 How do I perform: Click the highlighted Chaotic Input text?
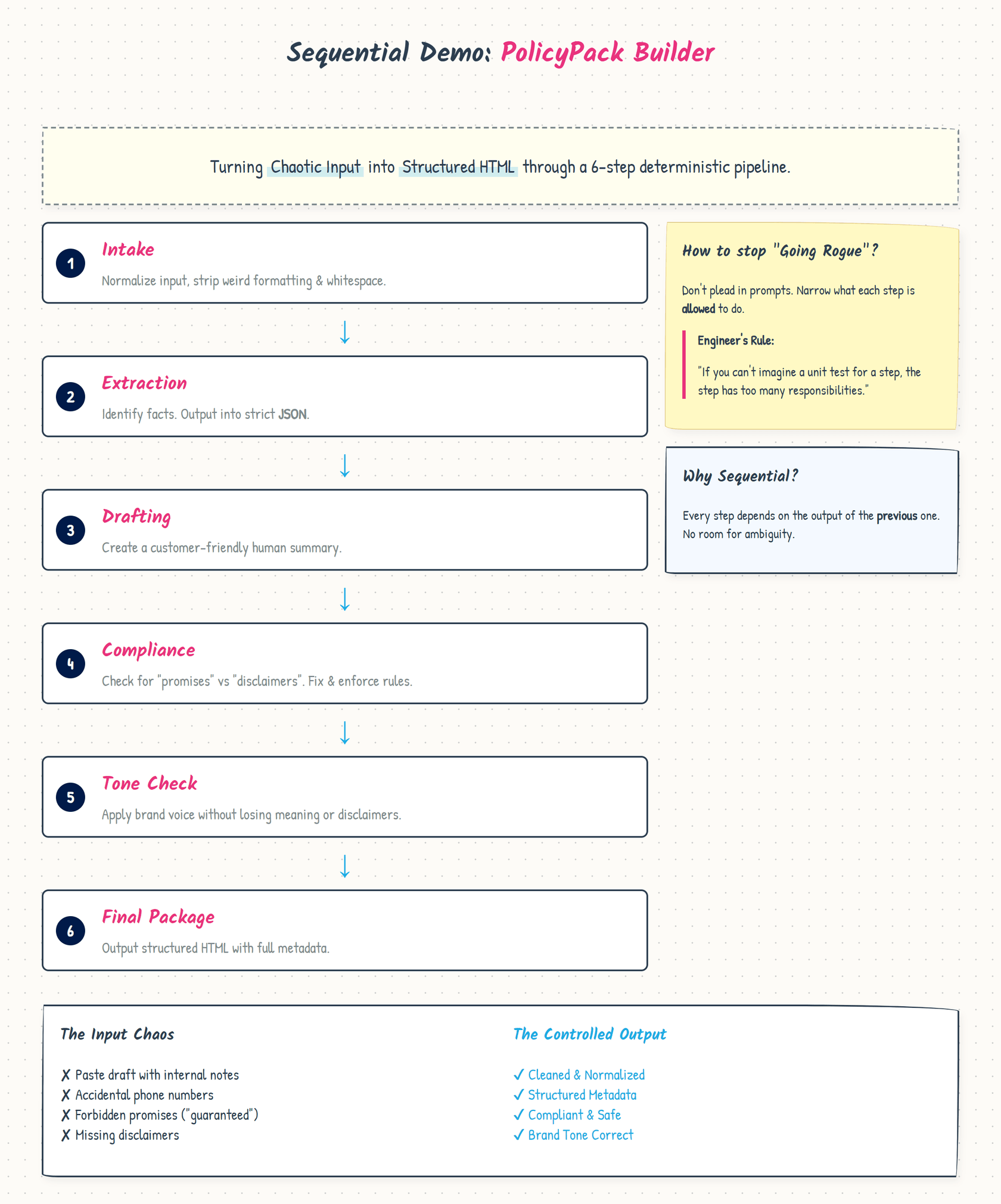point(315,167)
